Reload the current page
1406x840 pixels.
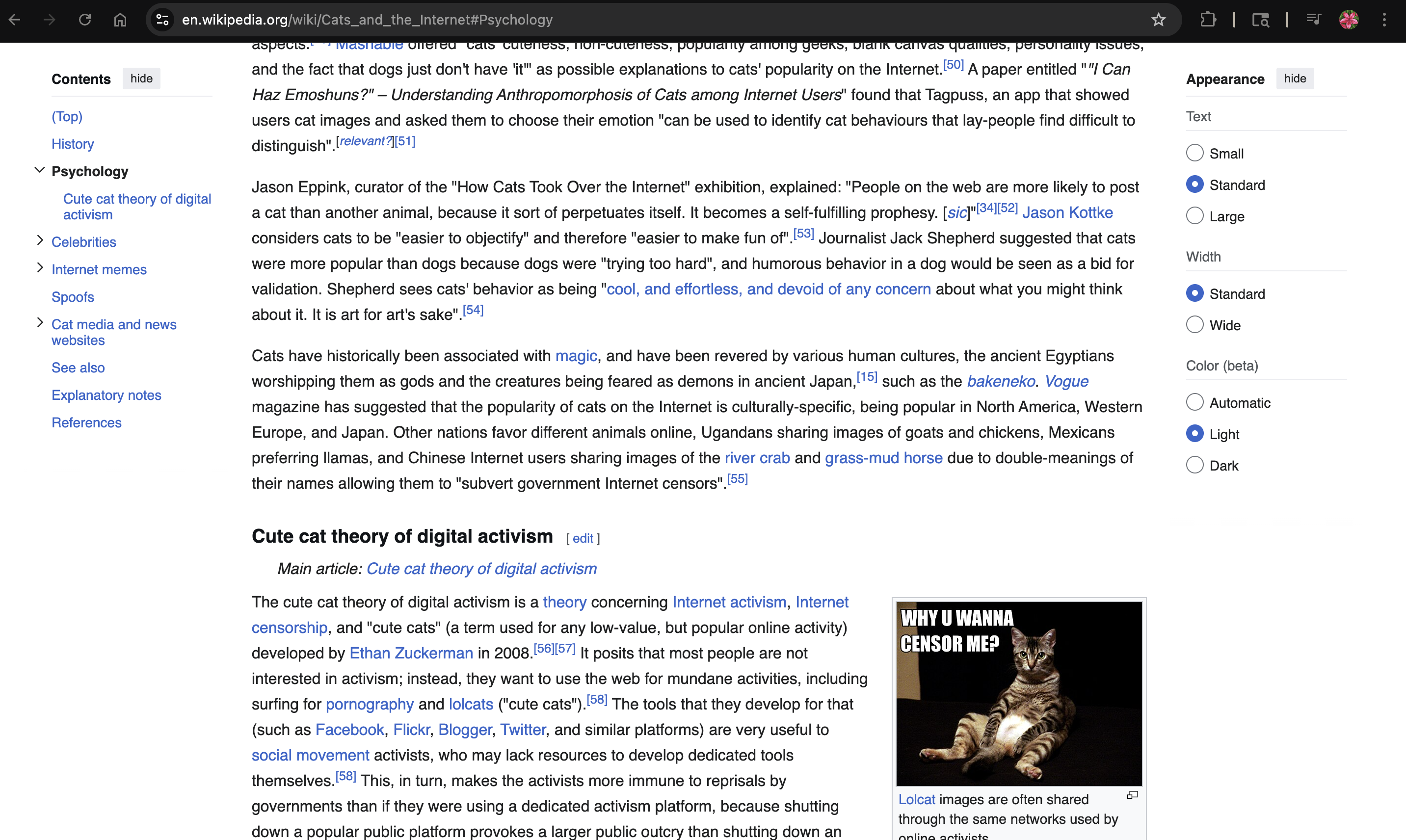pyautogui.click(x=85, y=20)
